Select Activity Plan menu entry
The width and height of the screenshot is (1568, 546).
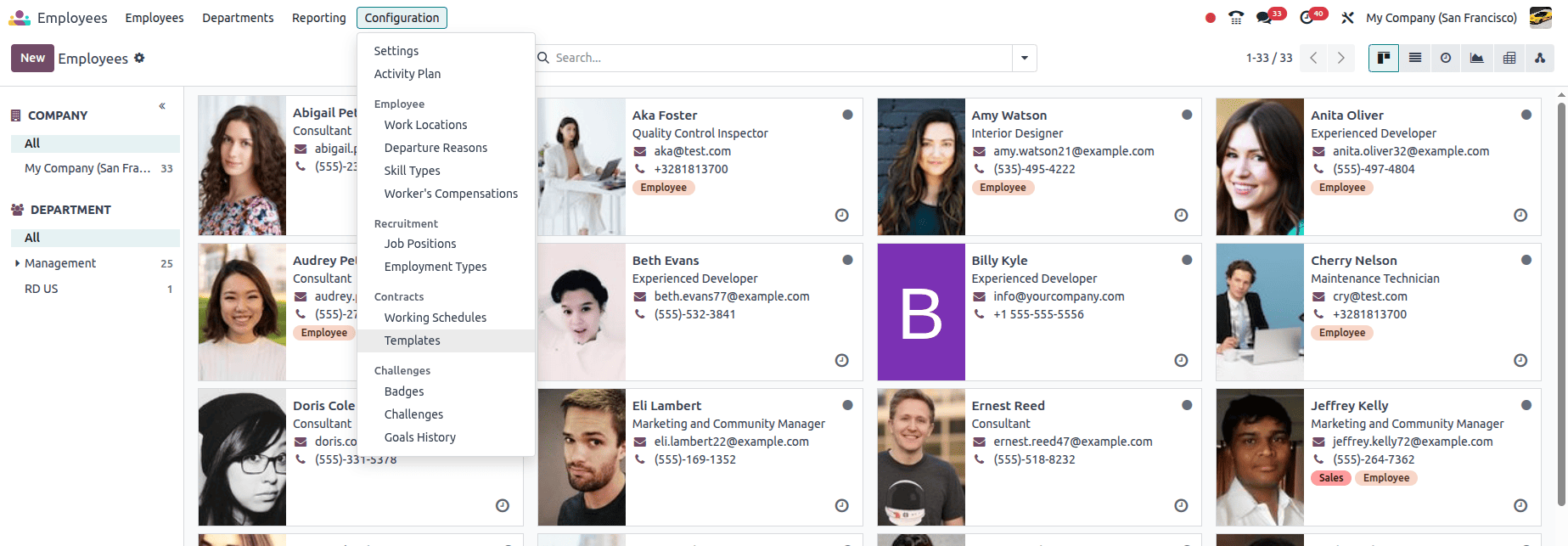pyautogui.click(x=447, y=74)
